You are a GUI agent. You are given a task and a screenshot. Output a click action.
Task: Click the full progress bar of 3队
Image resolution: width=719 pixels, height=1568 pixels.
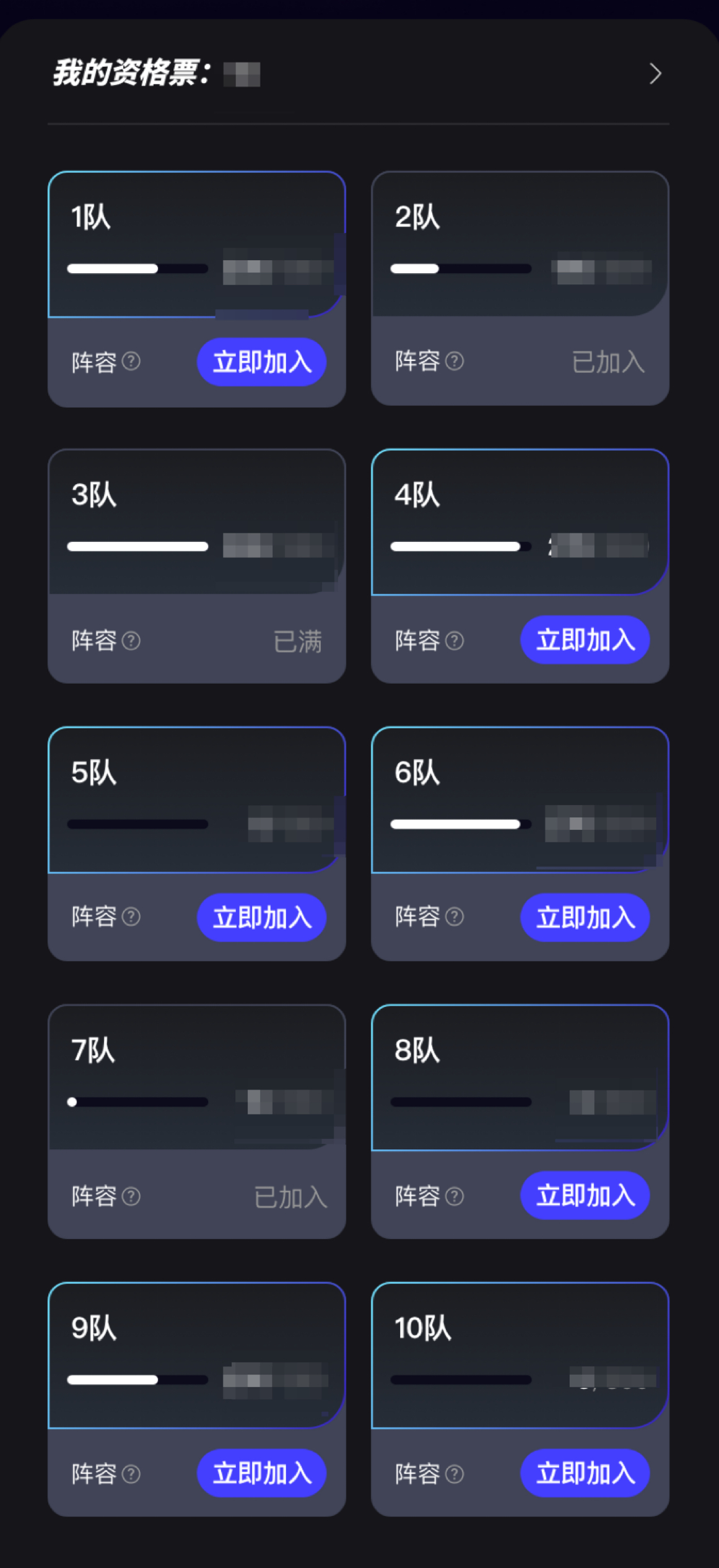point(137,546)
